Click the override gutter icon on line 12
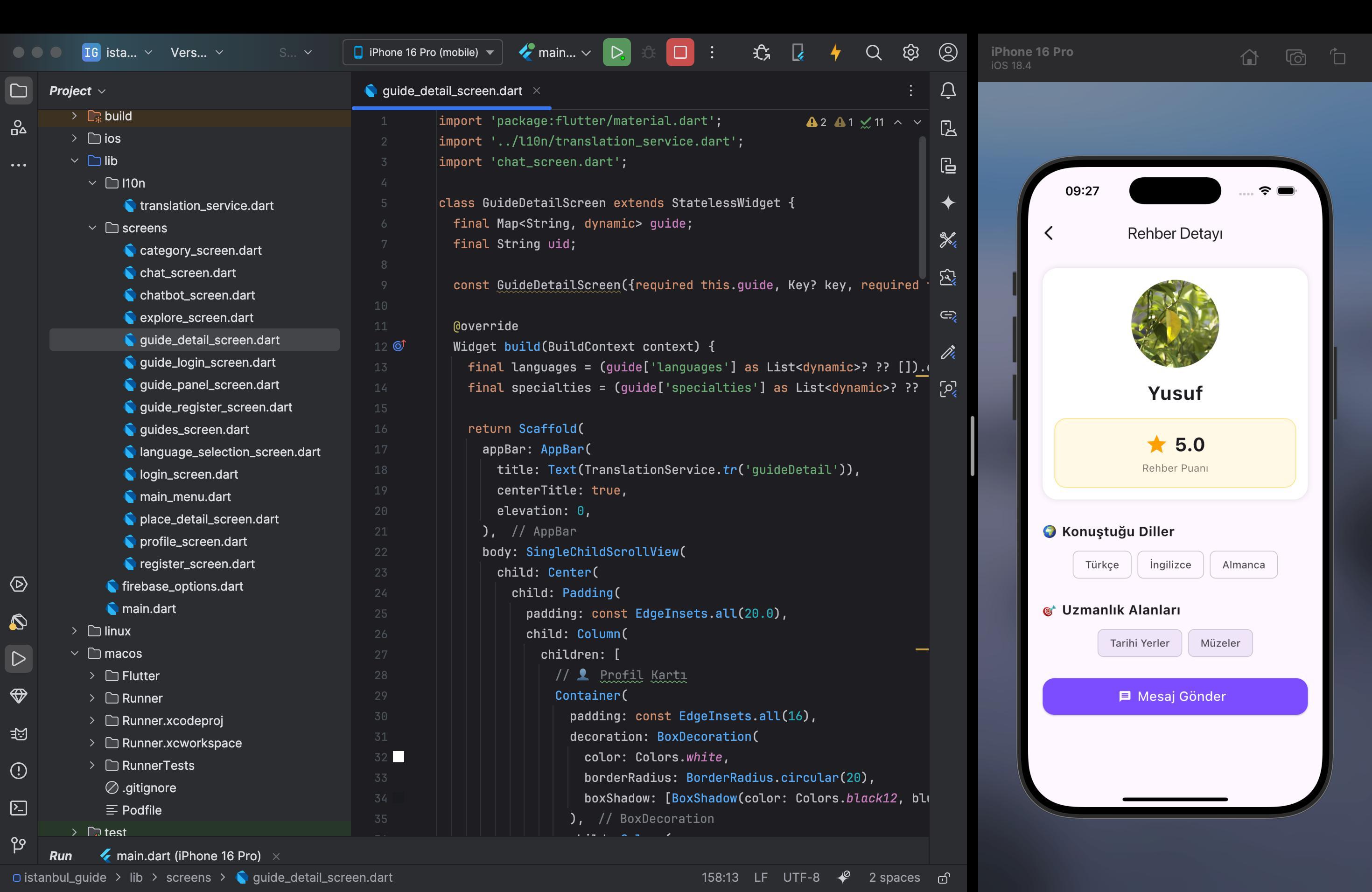Image resolution: width=1372 pixels, height=892 pixels. coord(399,346)
